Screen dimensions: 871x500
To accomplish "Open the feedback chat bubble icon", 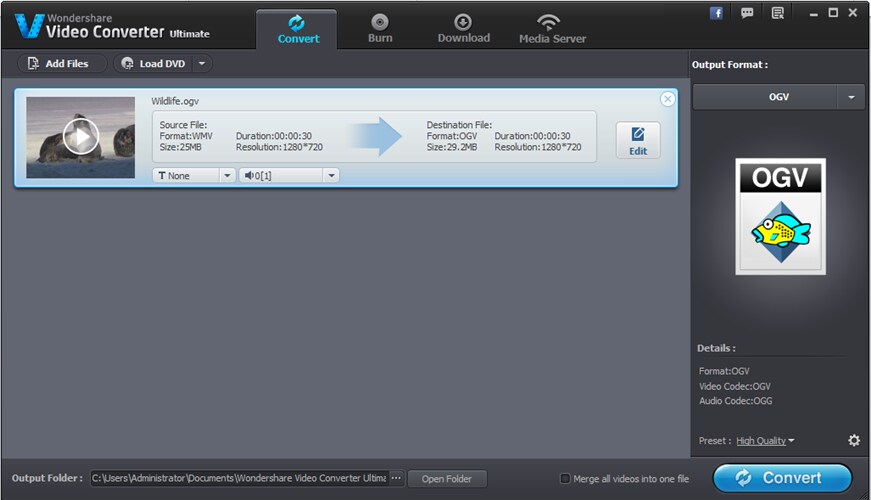I will tap(747, 13).
